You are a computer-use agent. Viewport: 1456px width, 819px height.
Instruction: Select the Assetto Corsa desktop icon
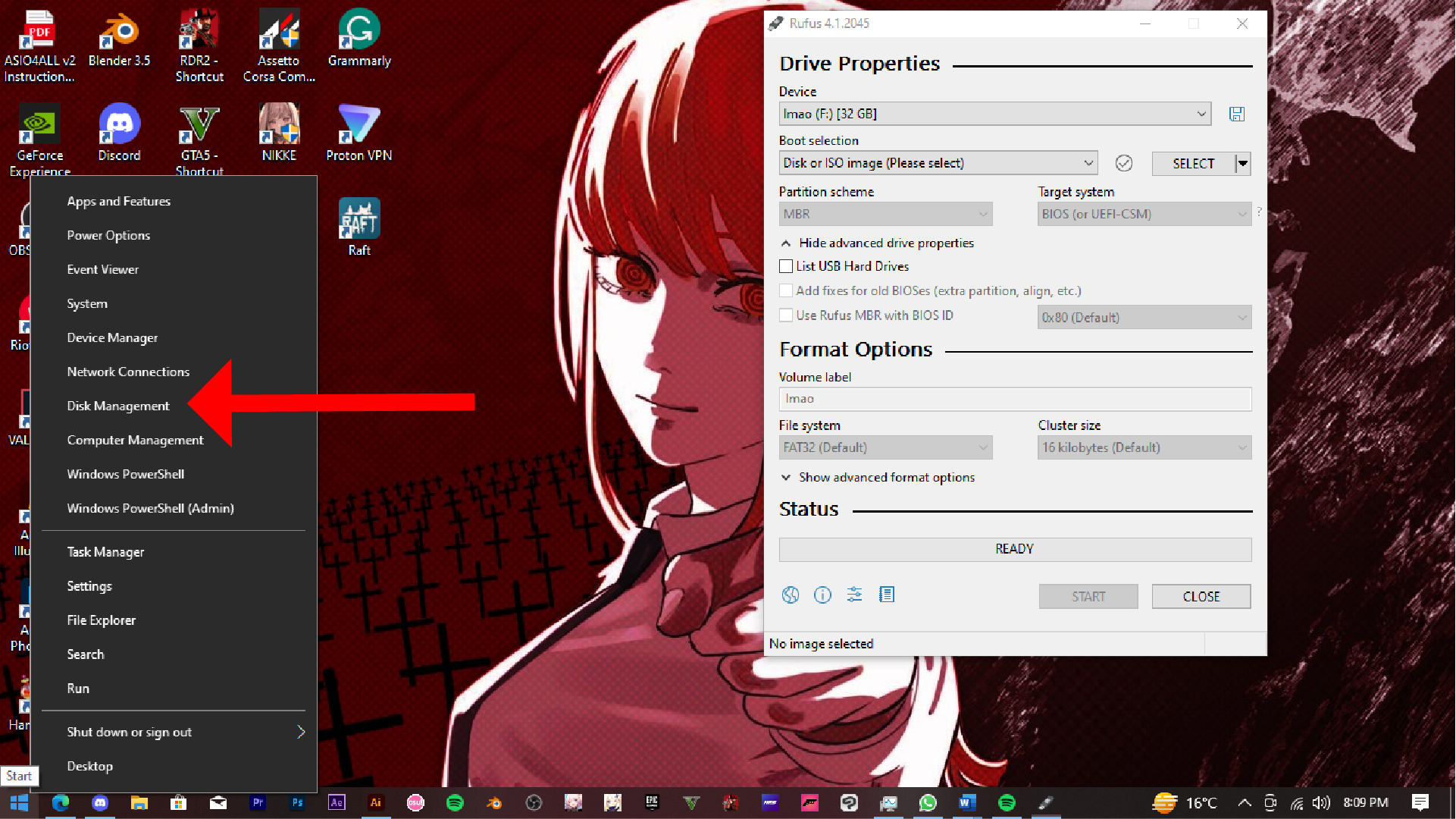click(279, 45)
